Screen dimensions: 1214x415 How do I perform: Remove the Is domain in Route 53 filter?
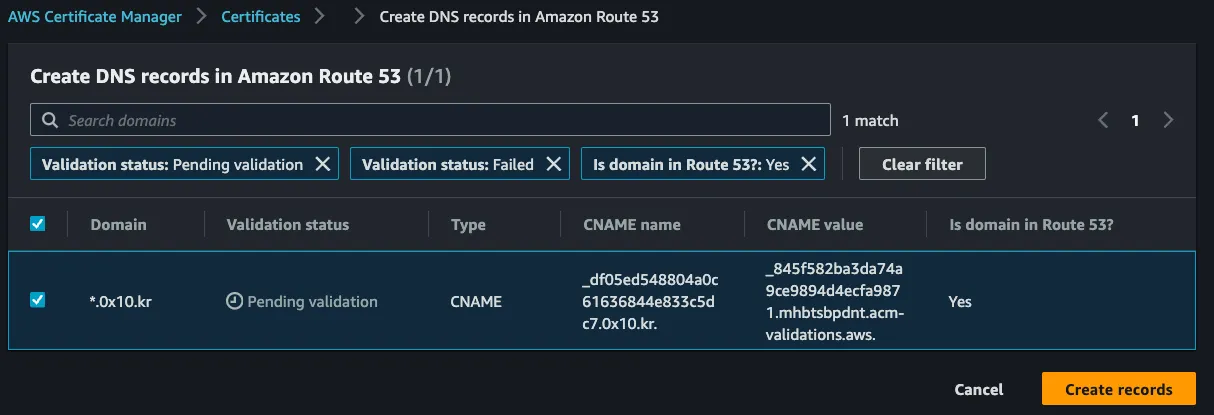point(809,164)
